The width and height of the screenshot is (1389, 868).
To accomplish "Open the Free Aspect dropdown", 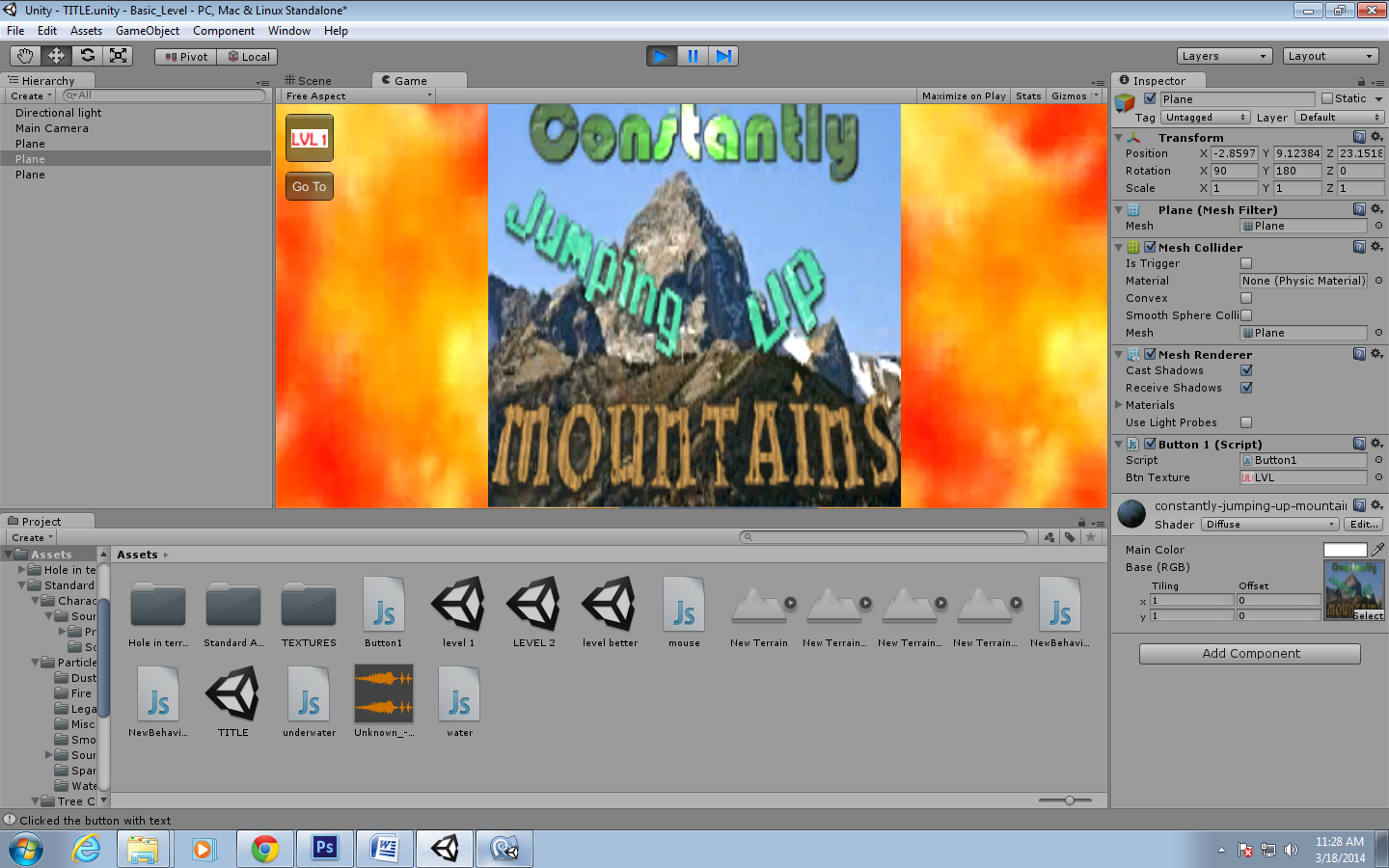I will point(358,95).
